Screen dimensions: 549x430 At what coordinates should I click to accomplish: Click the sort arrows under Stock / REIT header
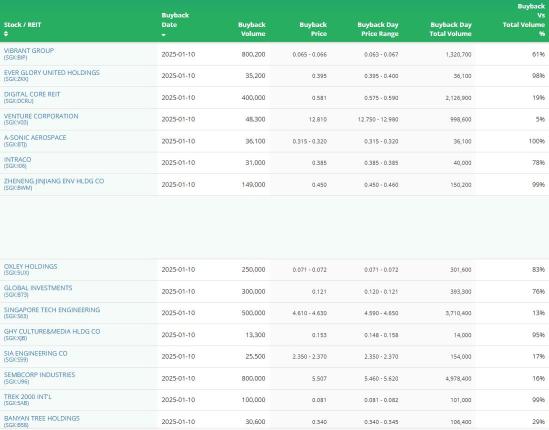coord(6,34)
